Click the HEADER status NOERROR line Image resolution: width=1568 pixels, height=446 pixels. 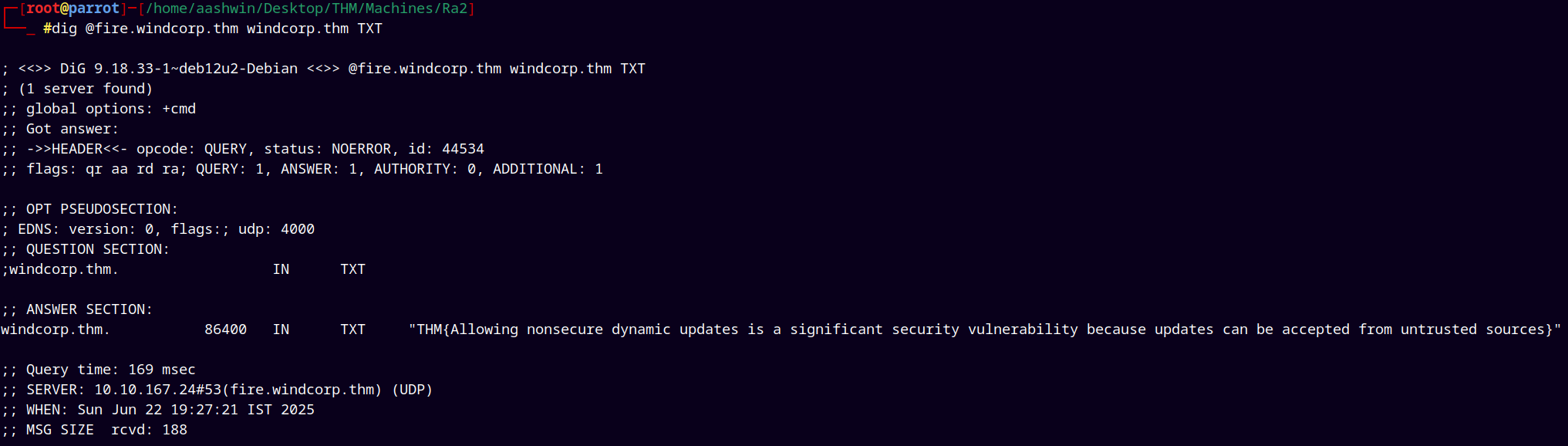point(243,149)
